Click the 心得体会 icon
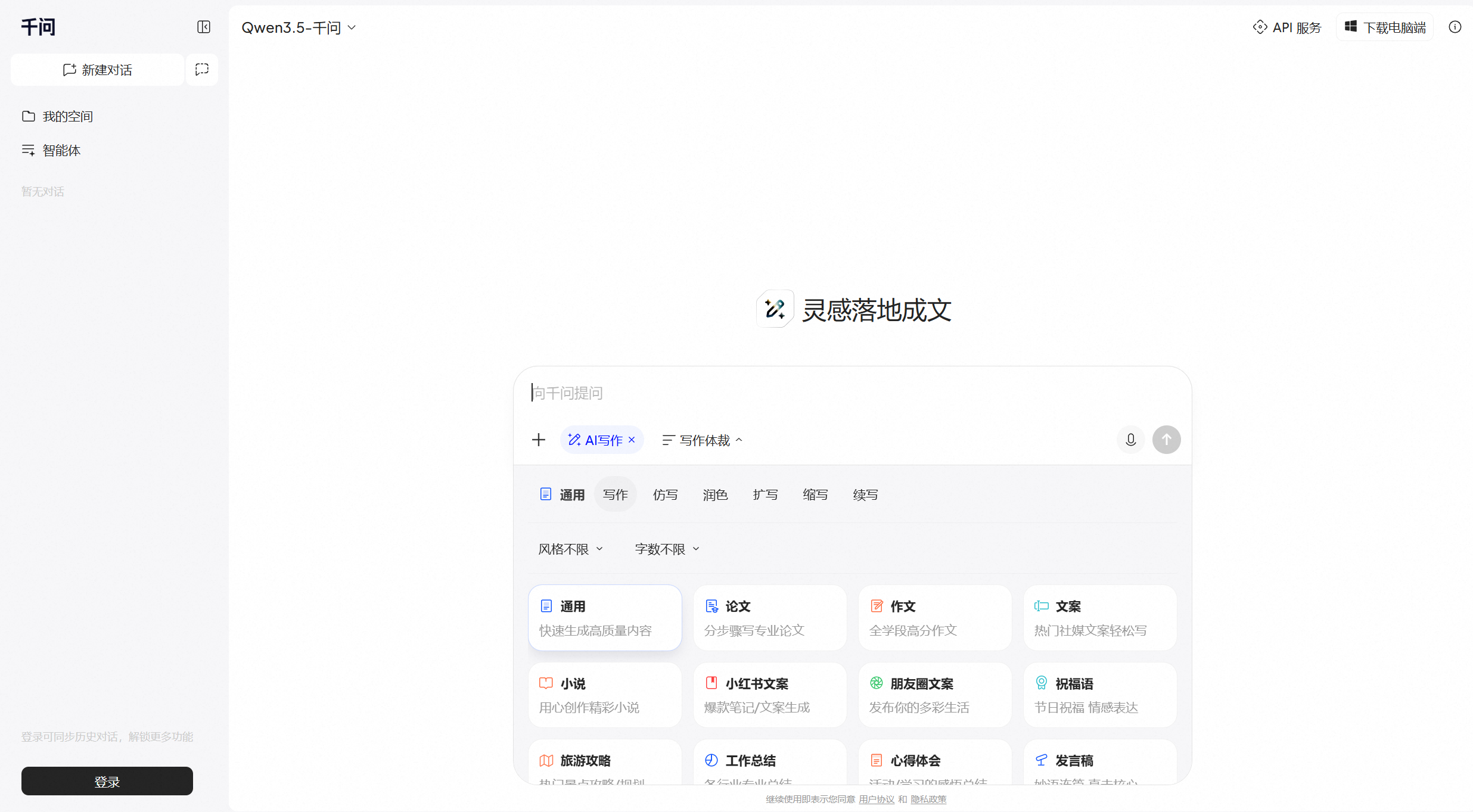1473x812 pixels. pyautogui.click(x=877, y=760)
